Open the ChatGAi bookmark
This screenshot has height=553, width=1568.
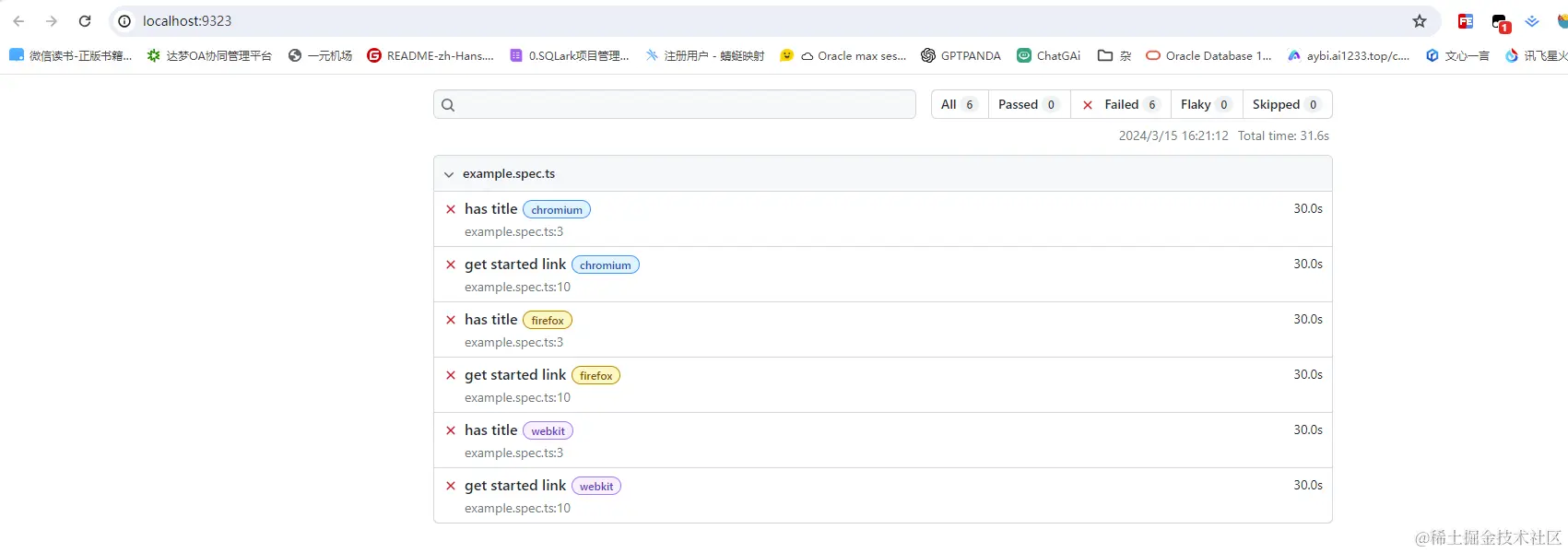[x=1049, y=55]
